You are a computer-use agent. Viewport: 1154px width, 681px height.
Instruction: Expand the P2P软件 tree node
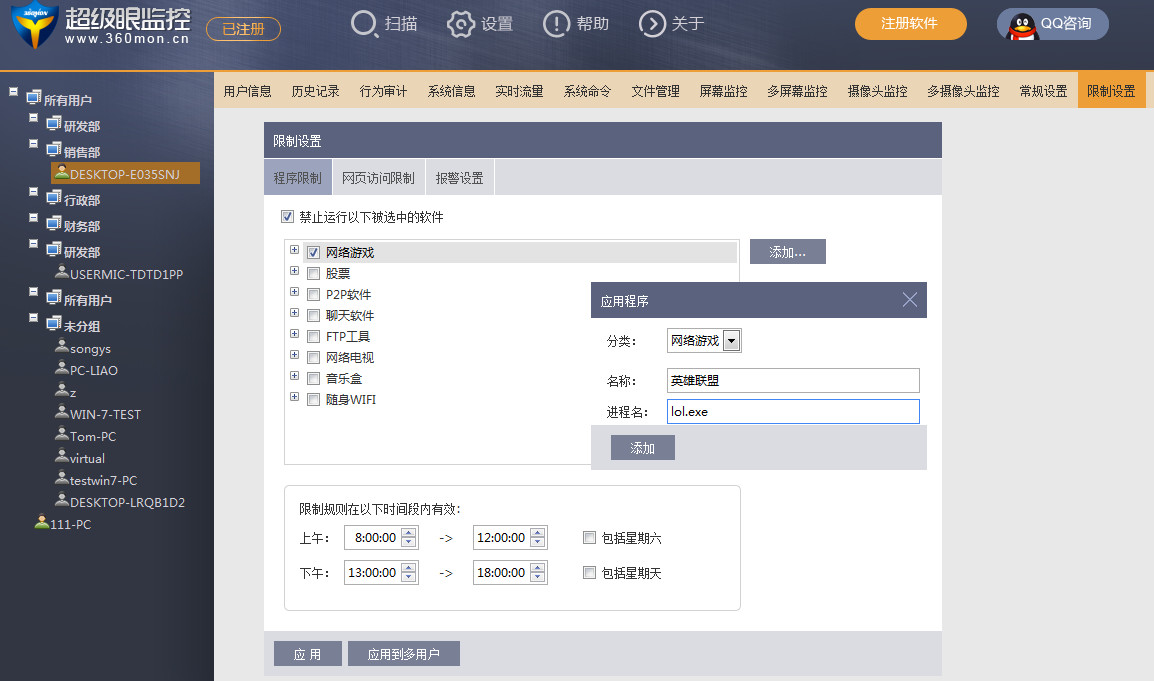click(x=294, y=292)
